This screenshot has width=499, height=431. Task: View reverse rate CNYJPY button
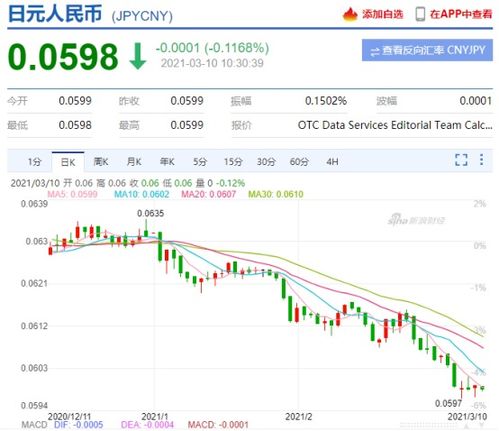point(427,50)
